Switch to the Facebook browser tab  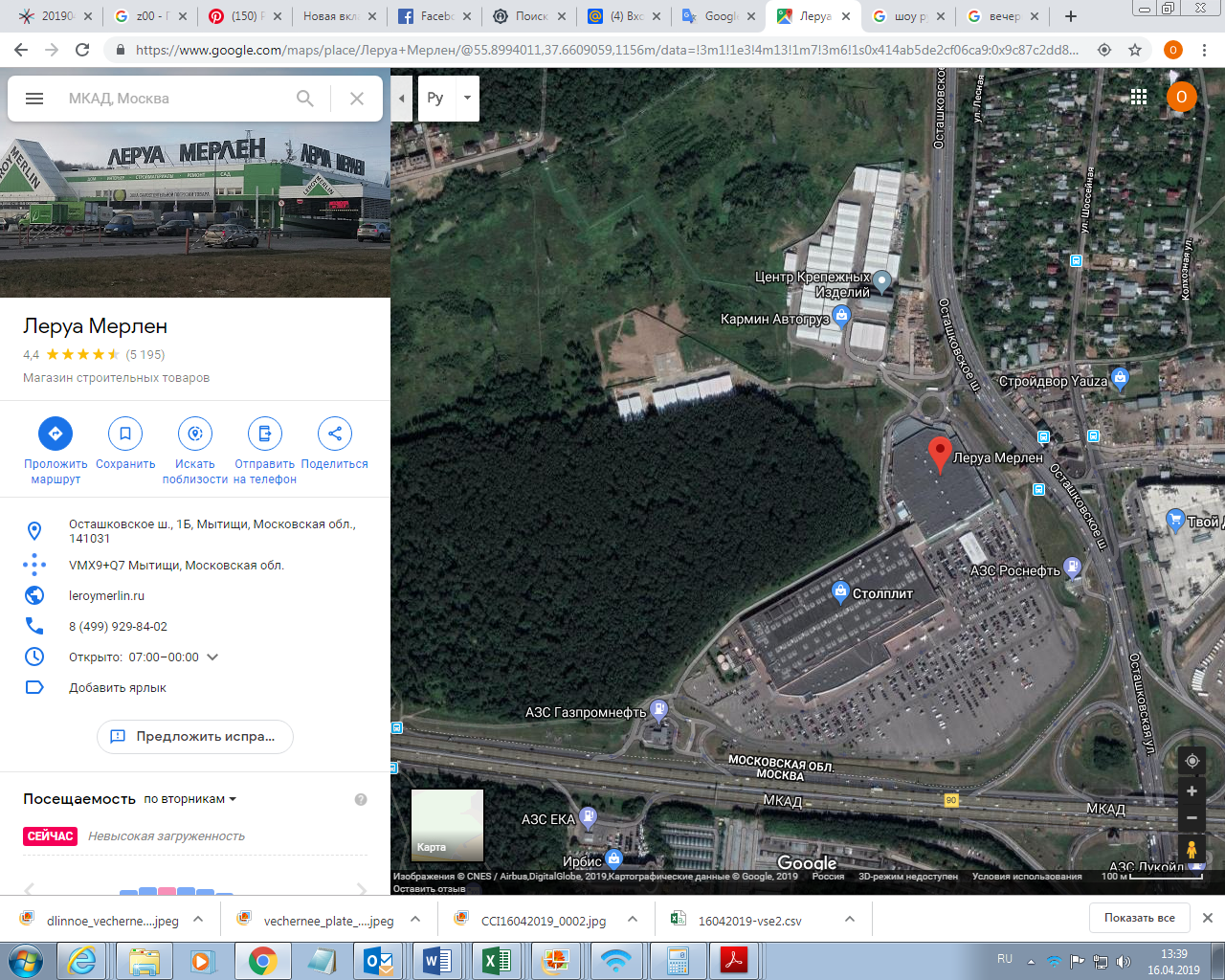pos(428,16)
